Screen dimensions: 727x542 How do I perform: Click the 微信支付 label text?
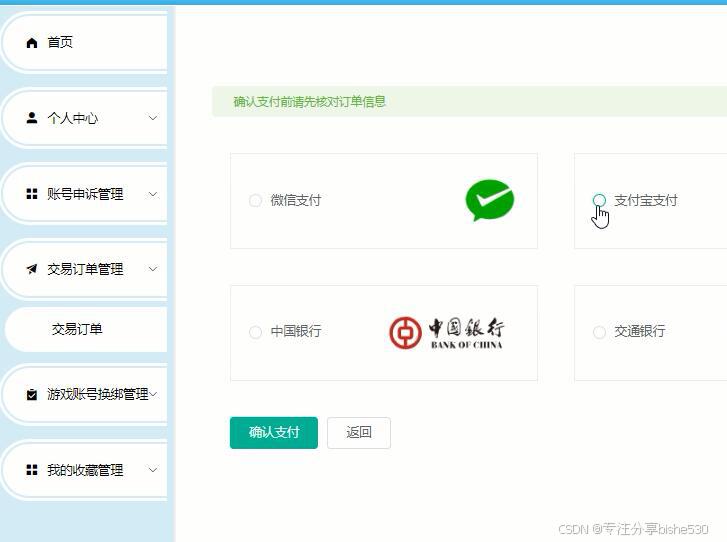pyautogui.click(x=296, y=200)
